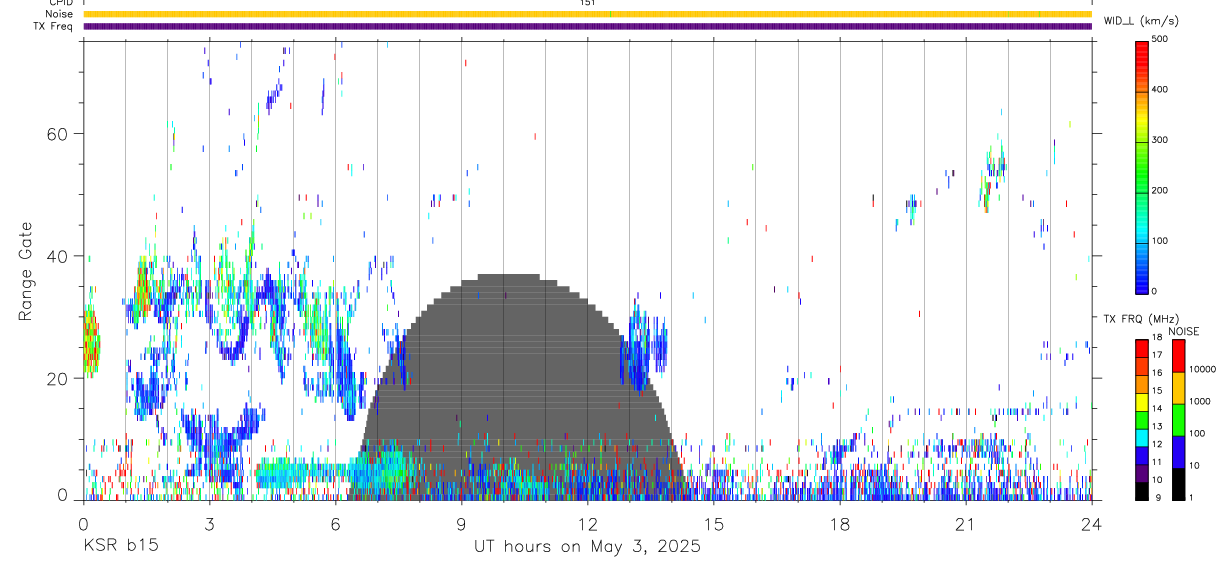Click the WID⊥ (km/s) colorbar title

(x=1142, y=20)
